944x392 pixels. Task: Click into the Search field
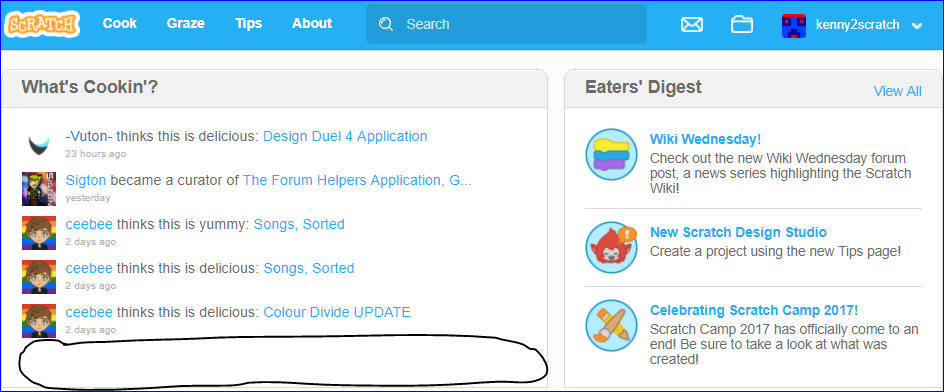506,24
